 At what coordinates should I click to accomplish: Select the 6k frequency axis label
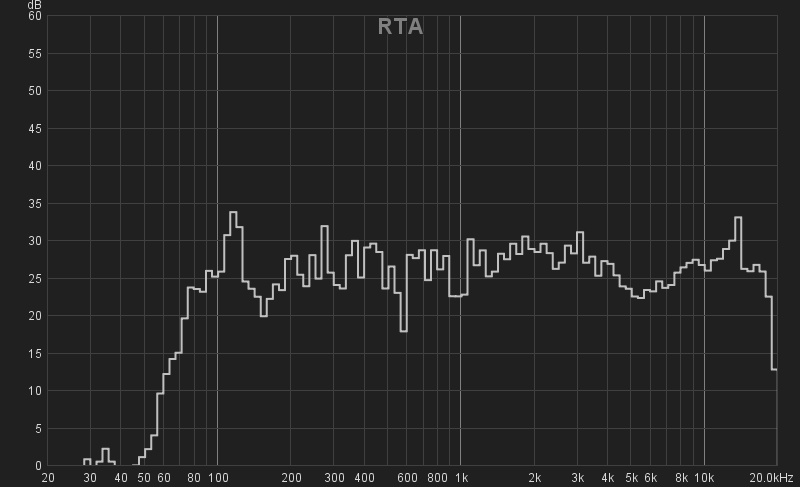coord(651,478)
